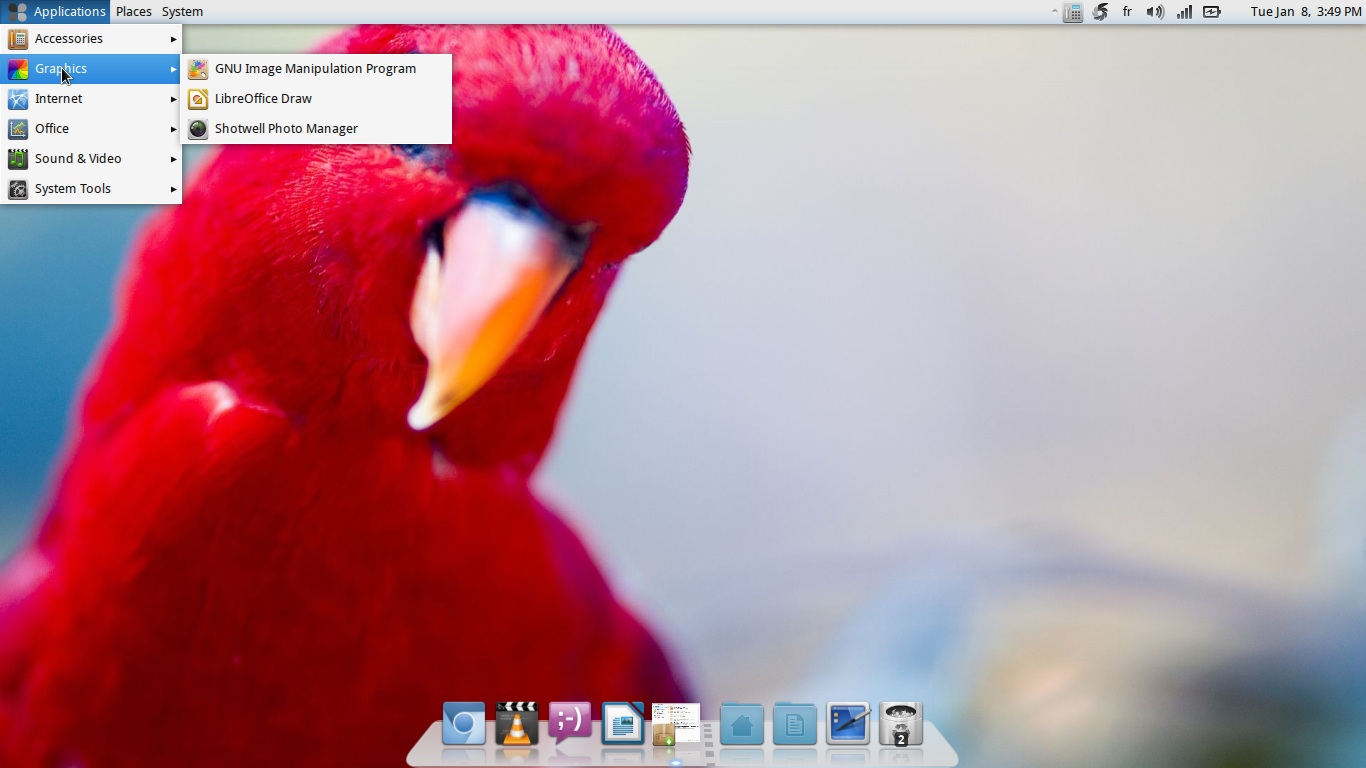Select the Graphics category
The height and width of the screenshot is (768, 1366).
[x=91, y=69]
